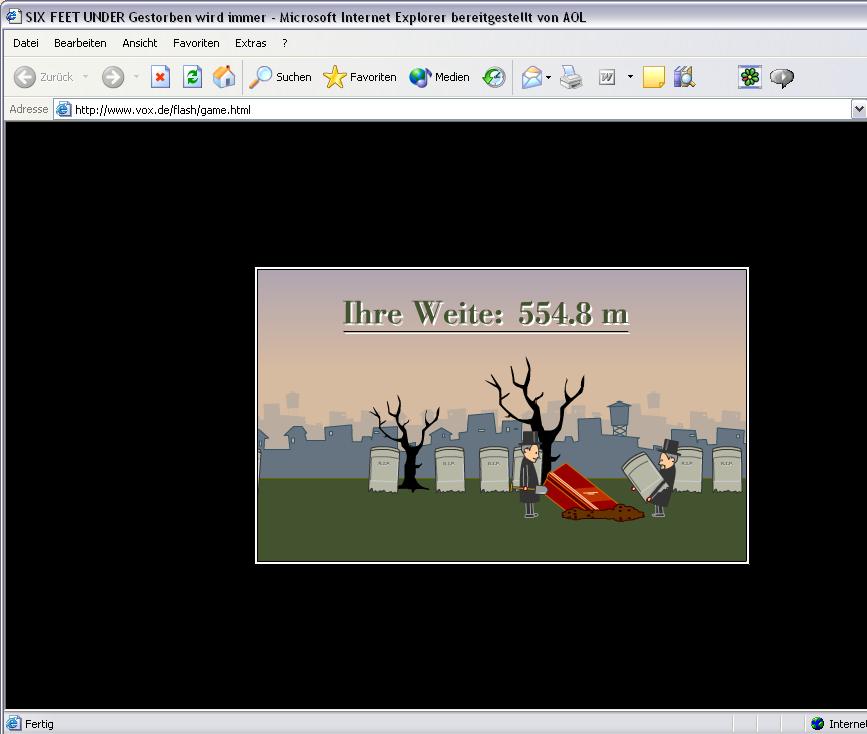Click the forward navigation arrow
Image resolution: width=867 pixels, height=734 pixels.
click(113, 77)
